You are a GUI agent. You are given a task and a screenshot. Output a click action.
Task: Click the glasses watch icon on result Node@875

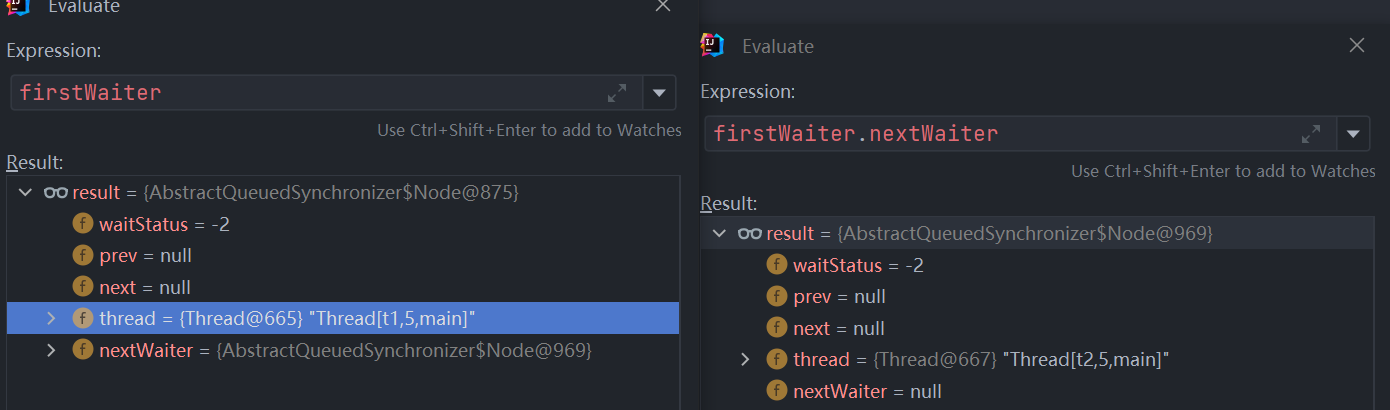[55, 193]
